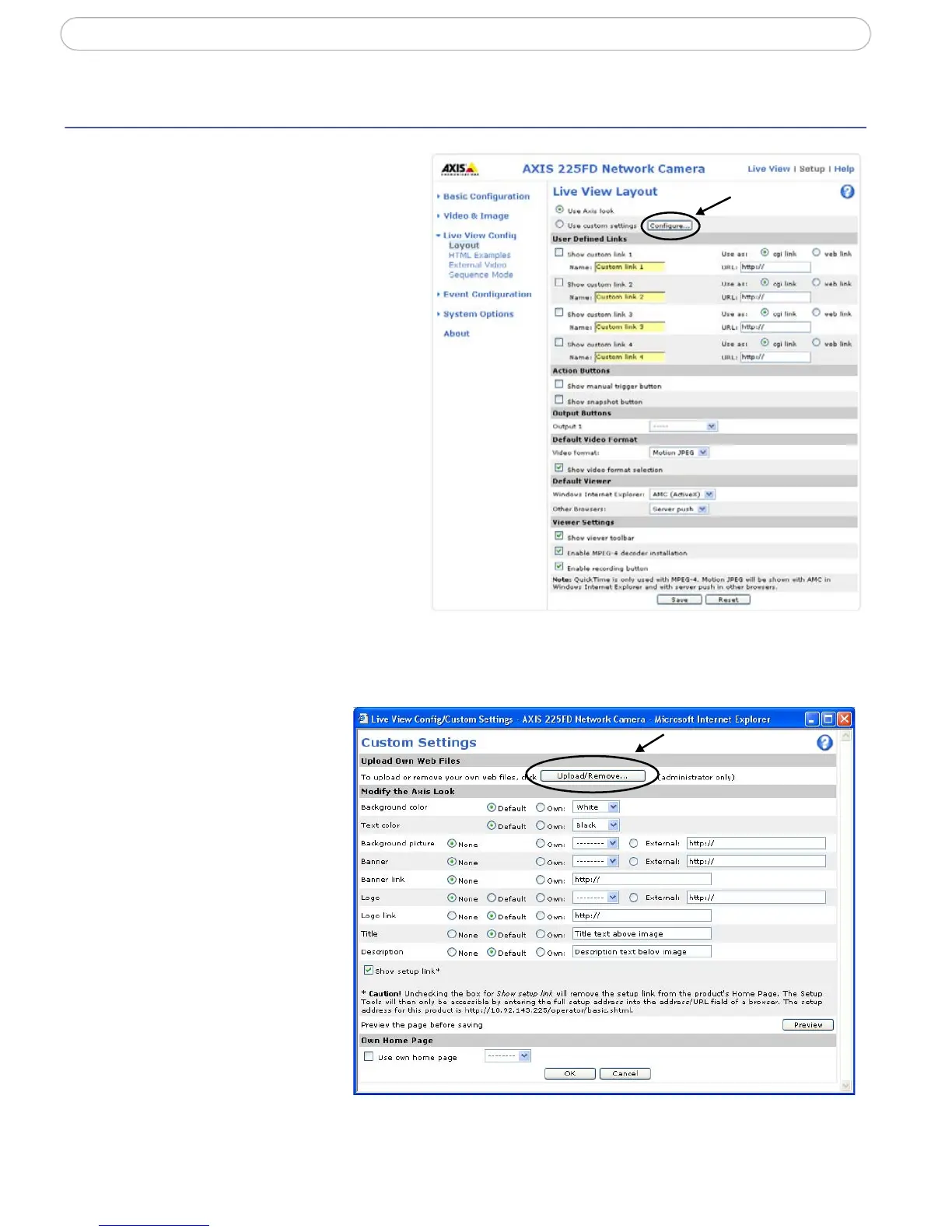Toggle Show video format selection
This screenshot has width=952, height=1232.
[x=558, y=468]
